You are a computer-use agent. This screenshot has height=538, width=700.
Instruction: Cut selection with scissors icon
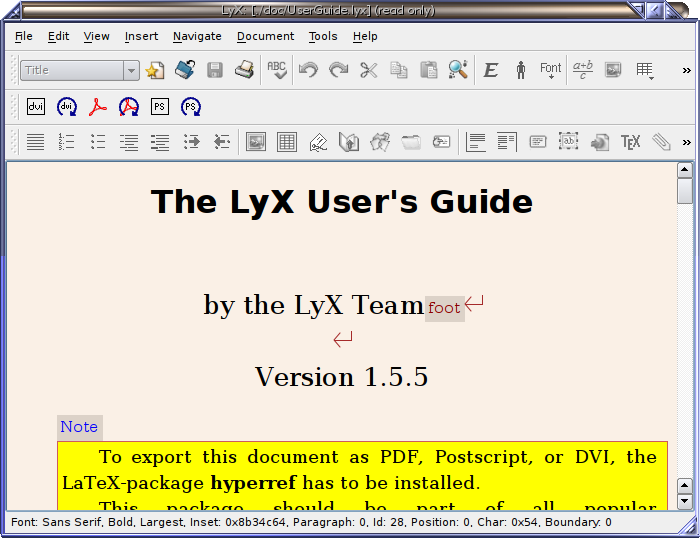(369, 70)
